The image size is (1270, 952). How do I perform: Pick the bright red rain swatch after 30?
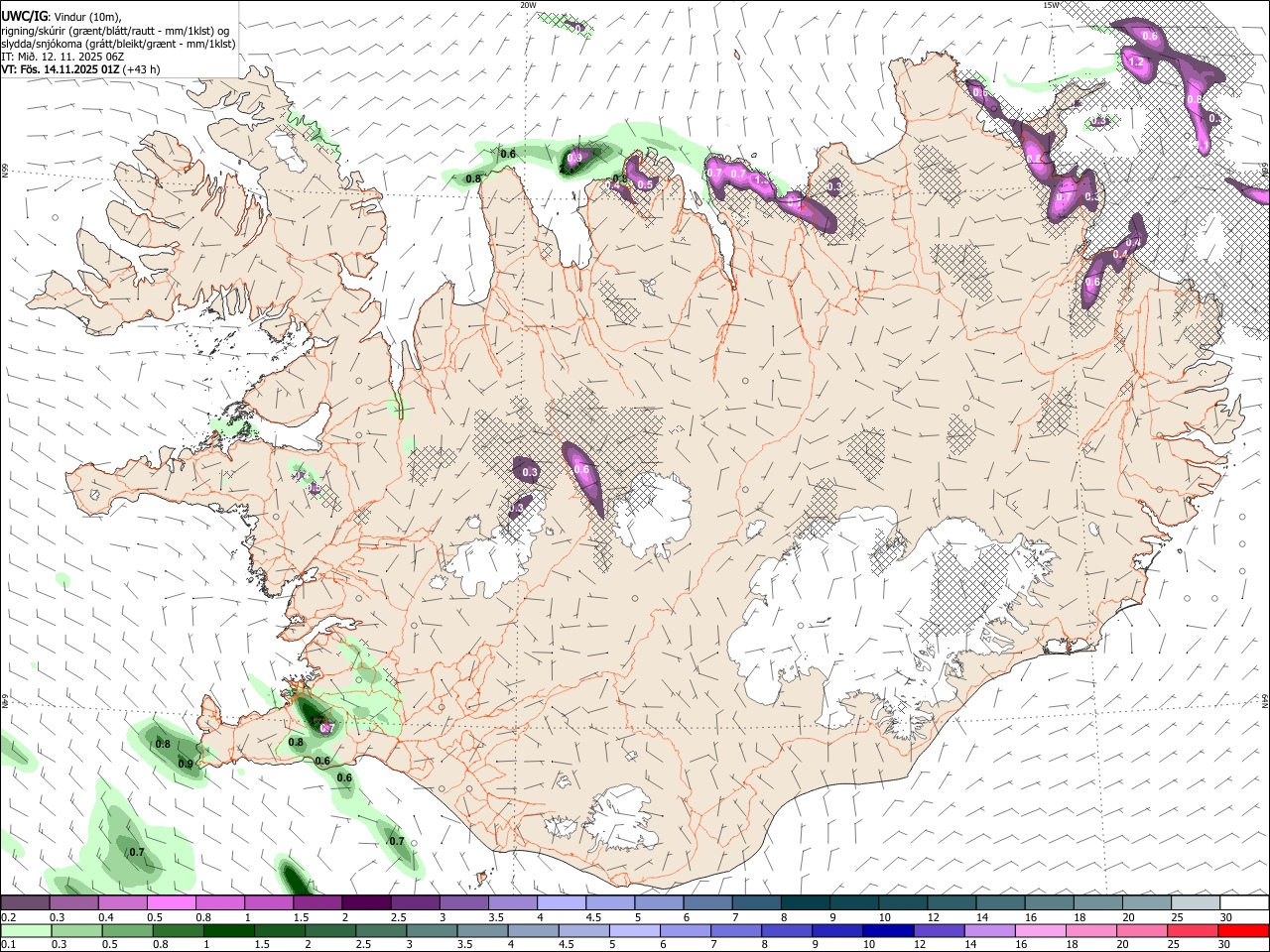coord(1244,930)
